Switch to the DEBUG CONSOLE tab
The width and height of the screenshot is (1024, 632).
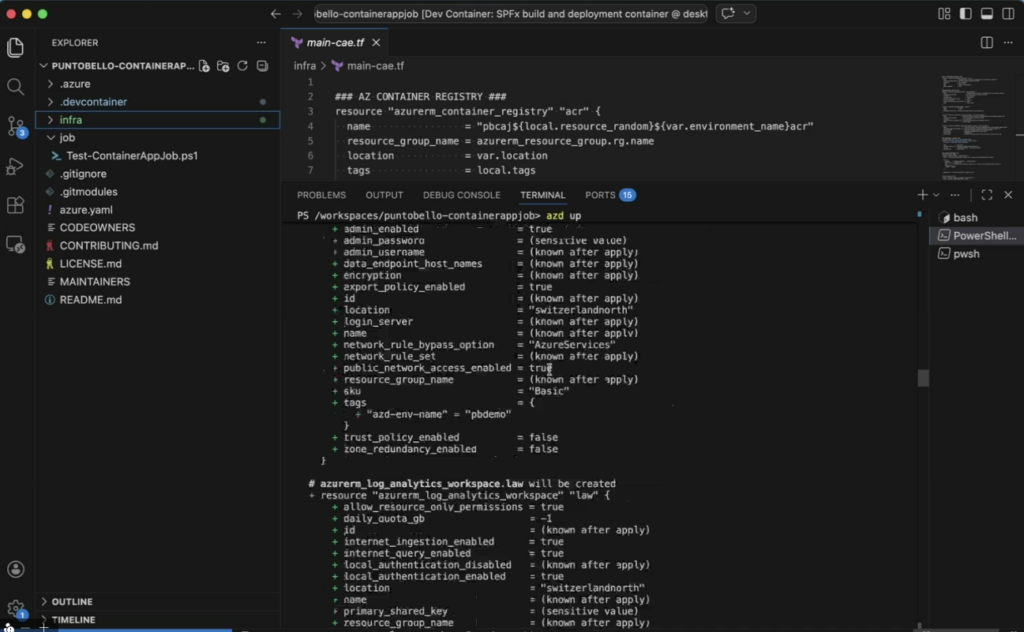pos(461,195)
